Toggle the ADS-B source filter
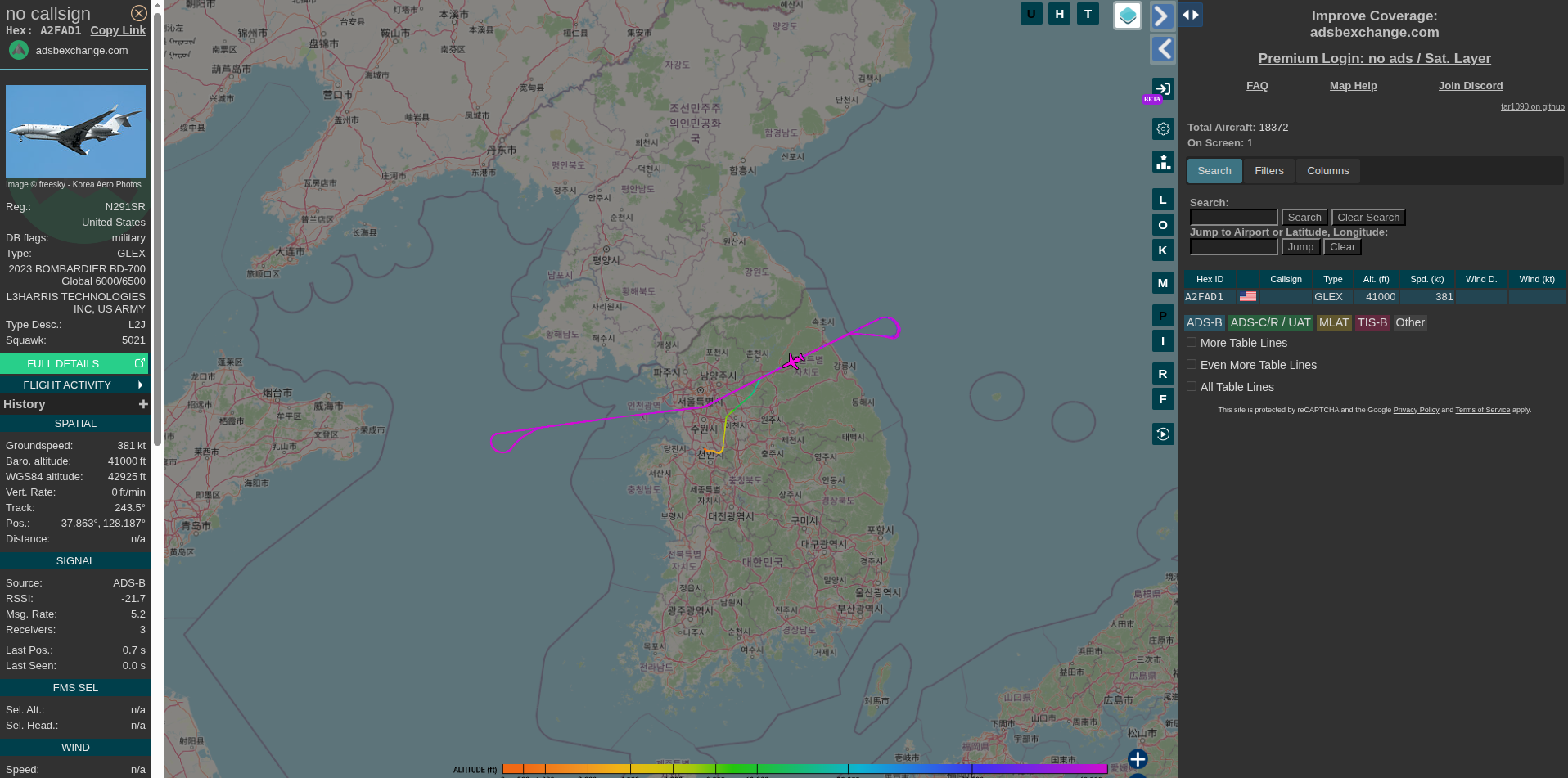Screen dimensions: 1568x778 coord(1204,322)
